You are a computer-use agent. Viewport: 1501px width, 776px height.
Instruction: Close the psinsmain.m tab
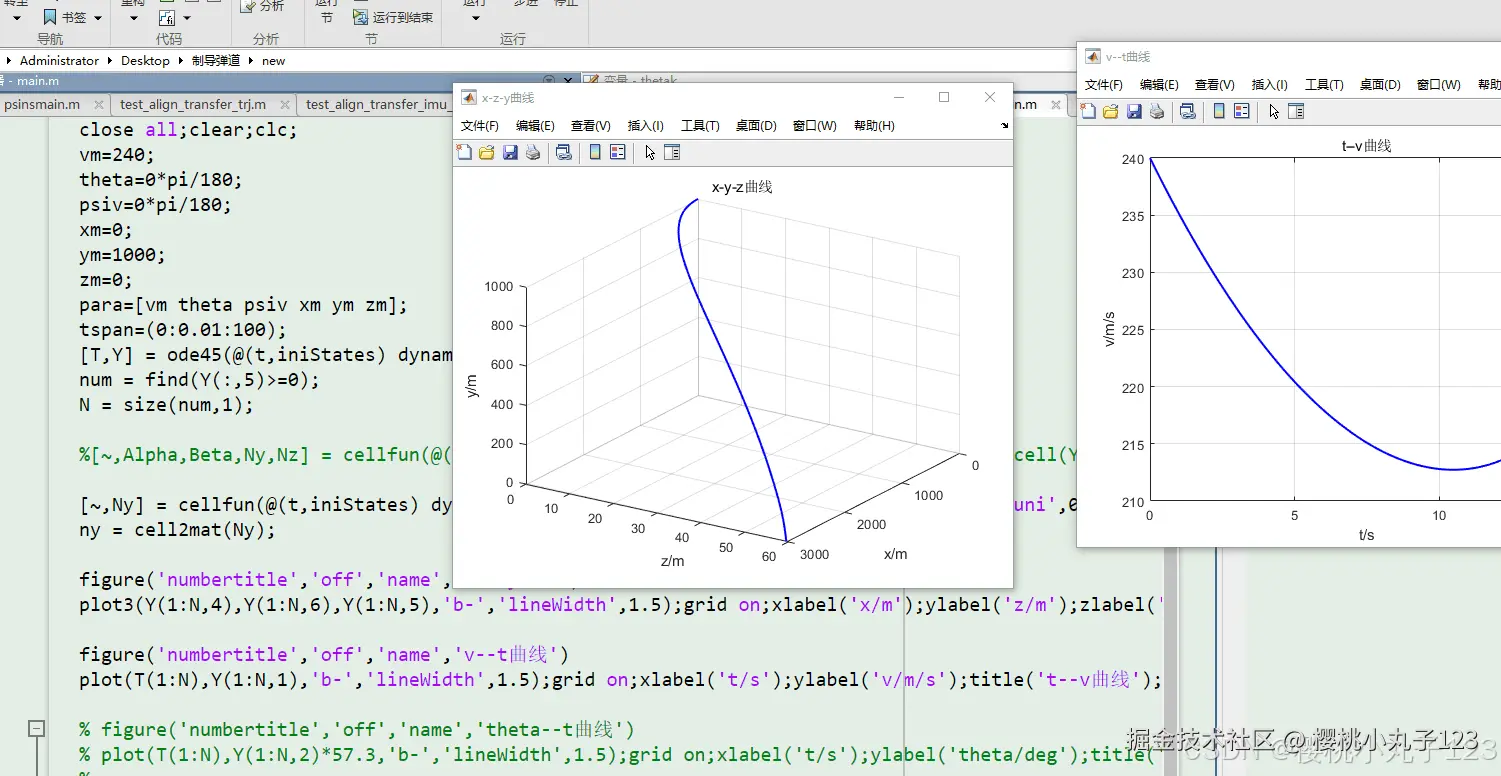click(99, 104)
